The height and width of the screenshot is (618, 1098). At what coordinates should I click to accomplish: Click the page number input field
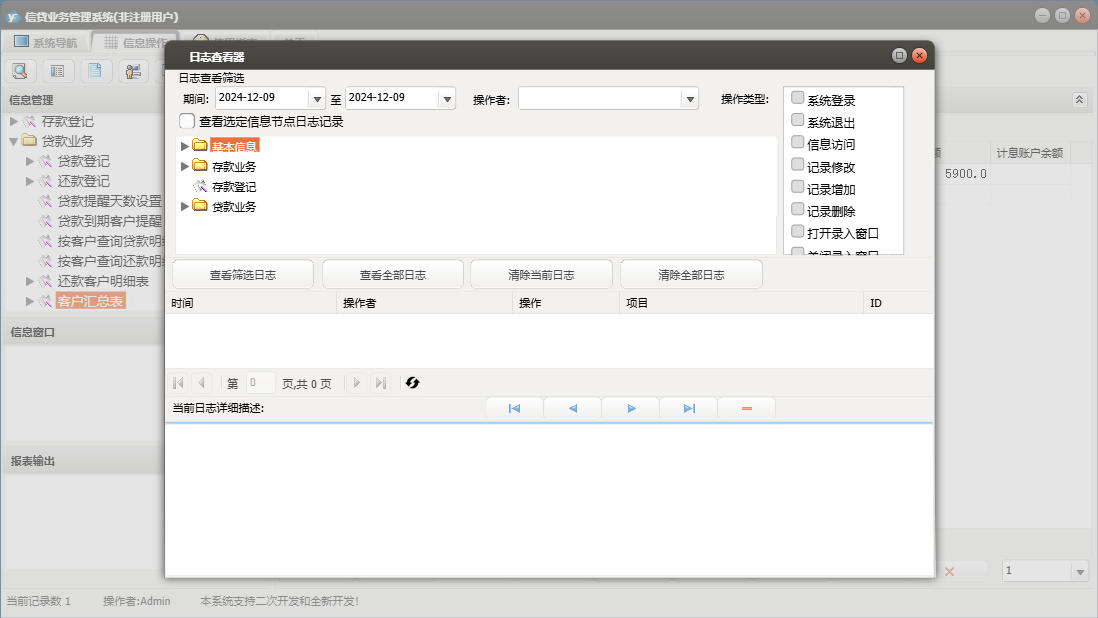coord(260,383)
